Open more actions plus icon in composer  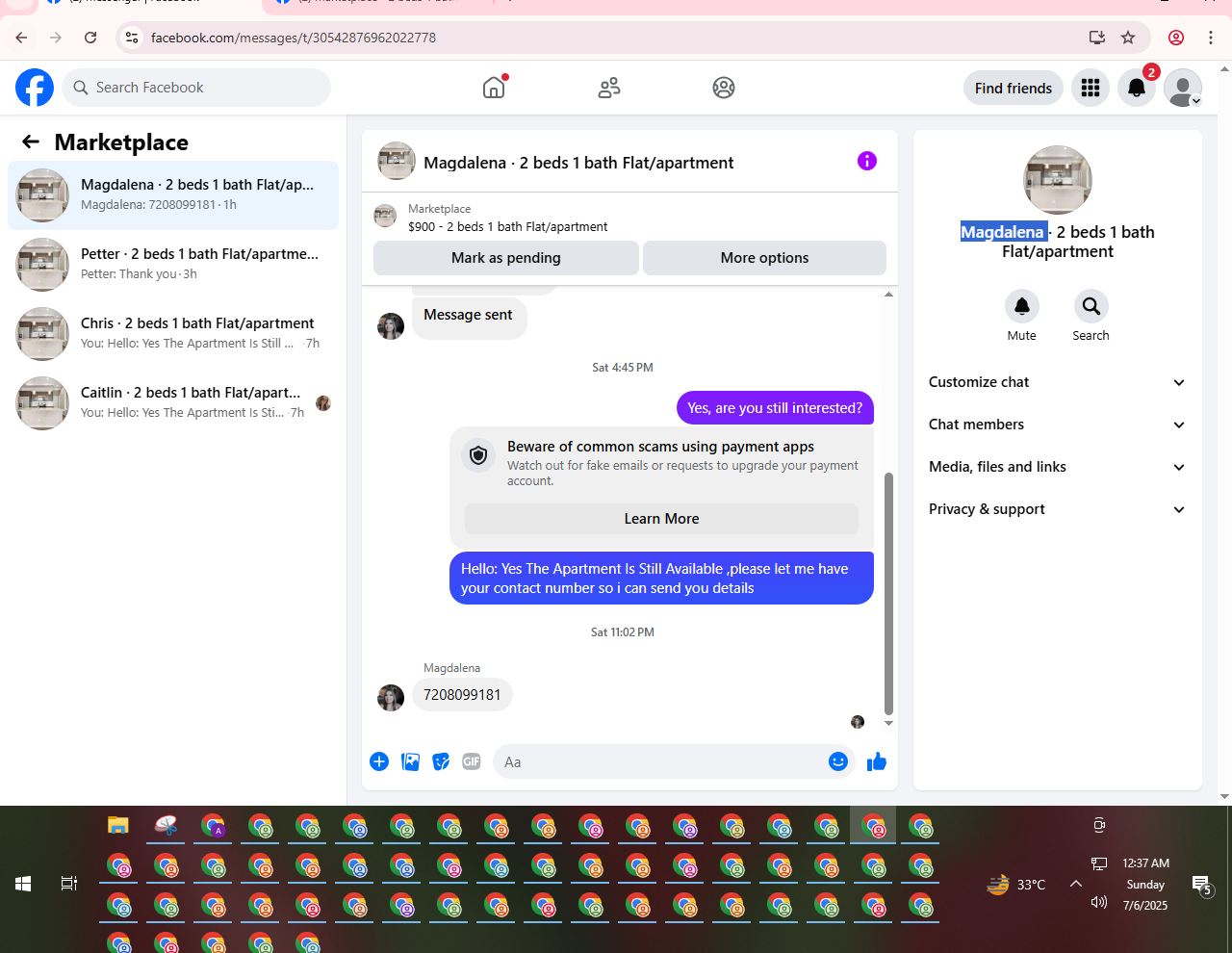[379, 761]
